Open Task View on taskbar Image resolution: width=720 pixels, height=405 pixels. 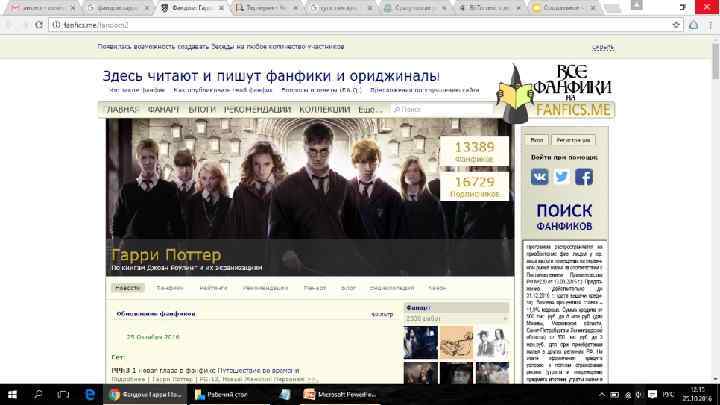coord(63,394)
